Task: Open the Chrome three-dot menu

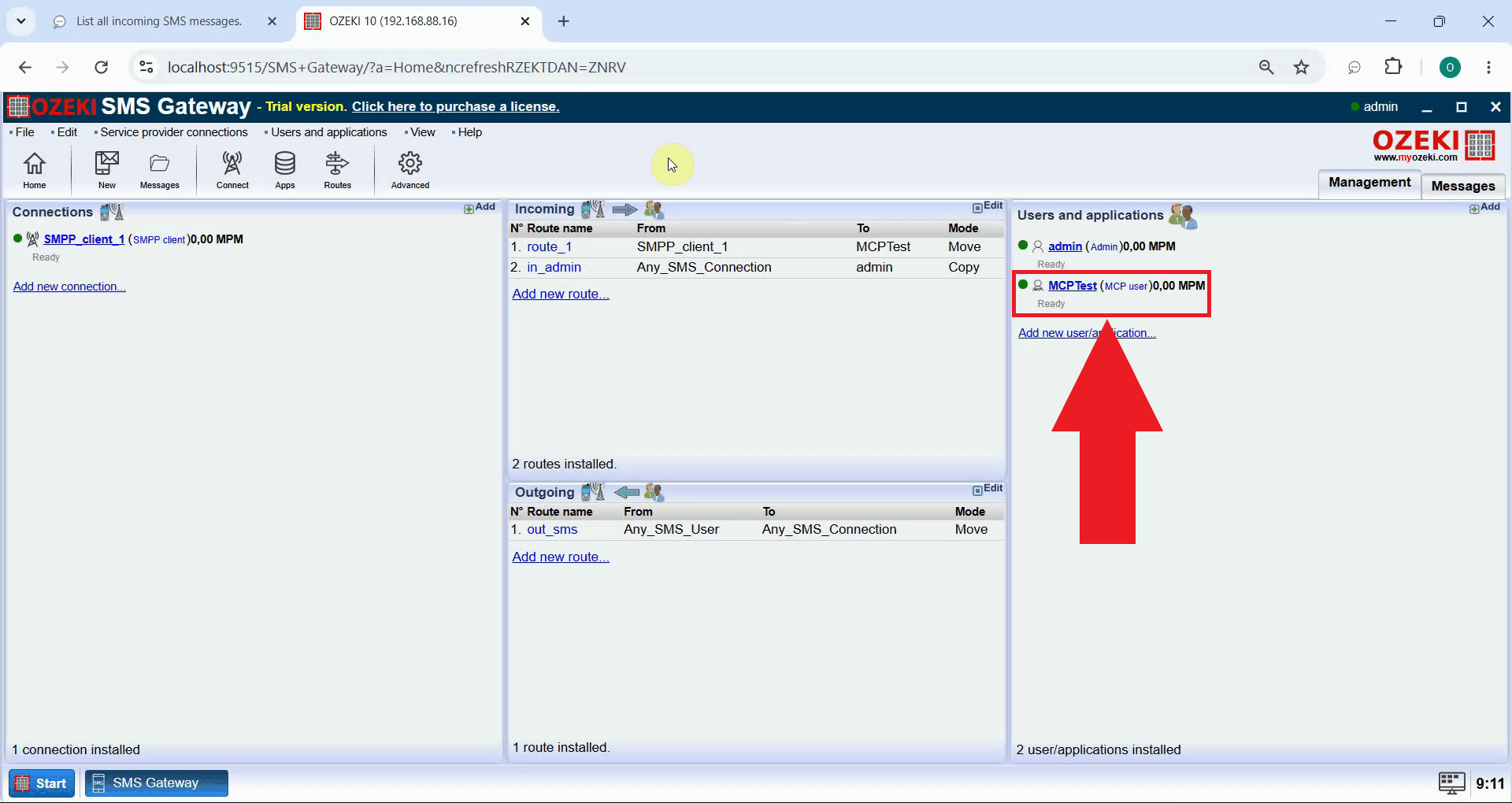Action: coord(1488,68)
